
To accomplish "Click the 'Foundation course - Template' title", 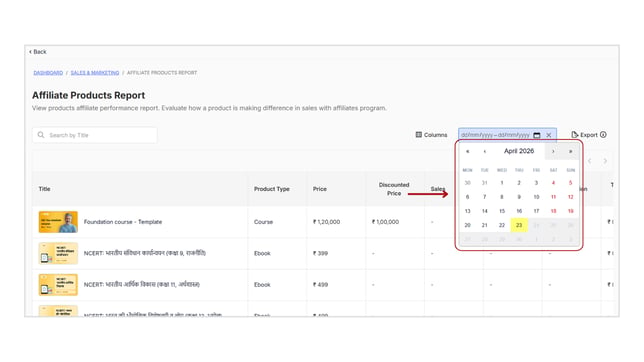I will coord(123,222).
